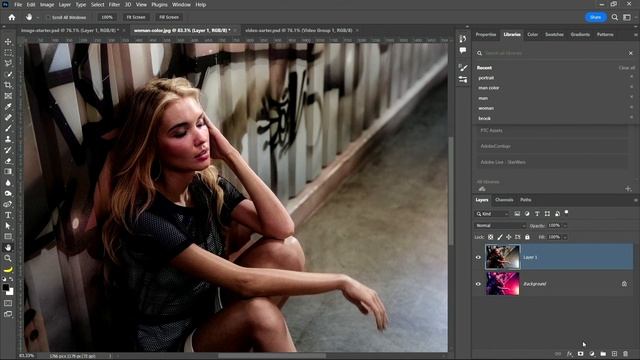The width and height of the screenshot is (640, 360).
Task: Open the Filter menu
Action: pyautogui.click(x=114, y=4)
